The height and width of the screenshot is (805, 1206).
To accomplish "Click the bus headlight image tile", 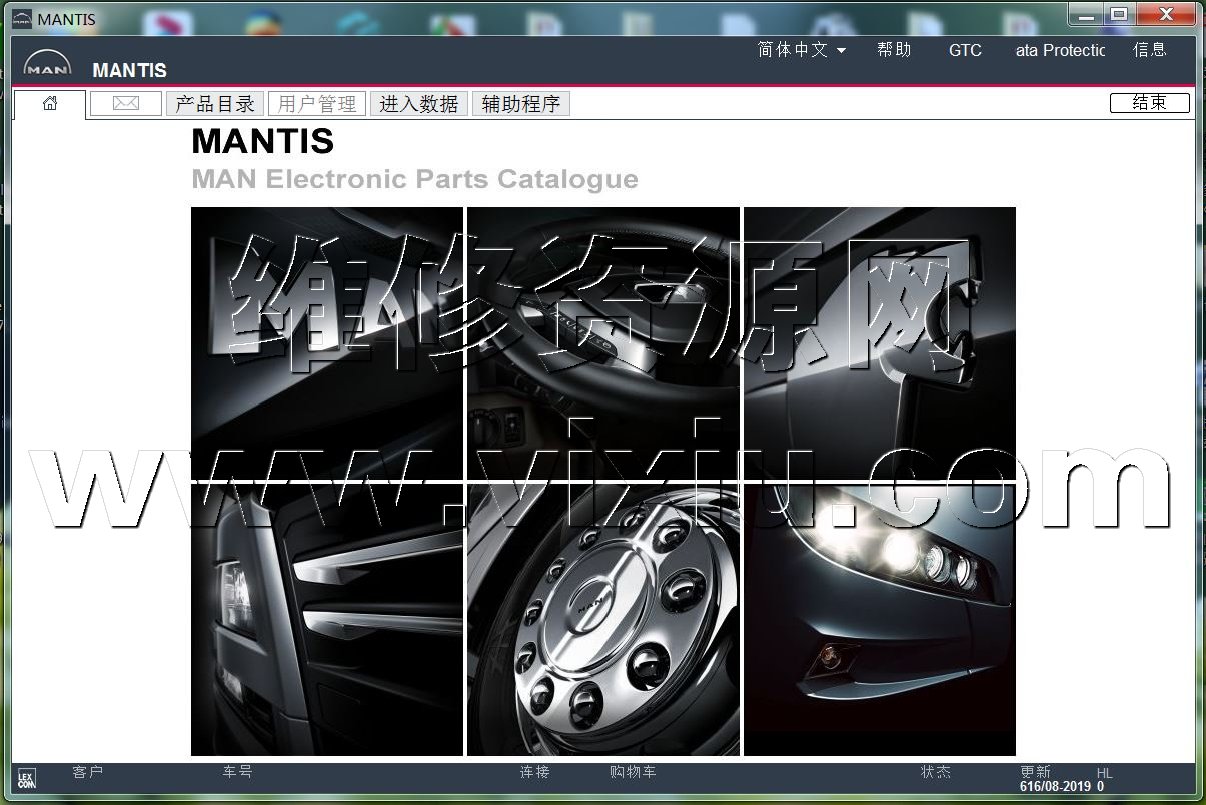I will click(880, 620).
